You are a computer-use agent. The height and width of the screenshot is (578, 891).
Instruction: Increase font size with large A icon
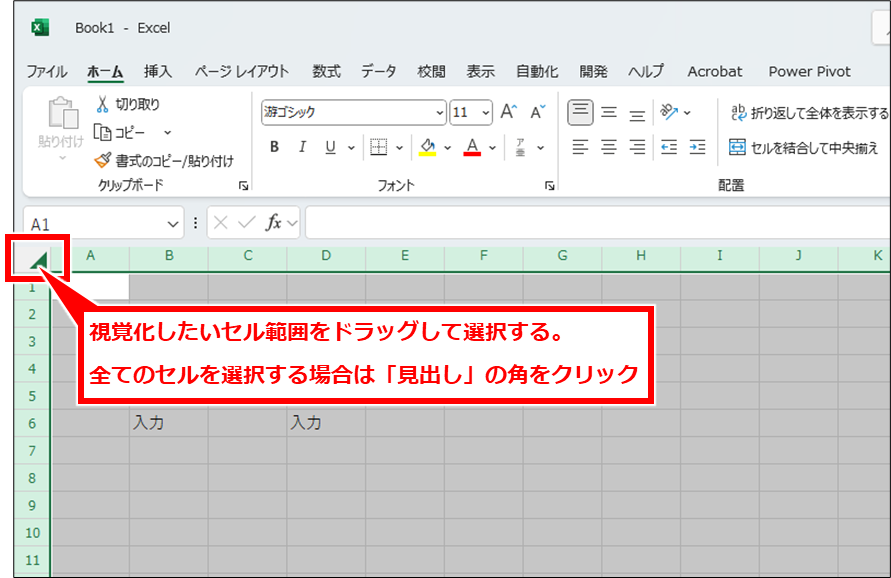click(508, 112)
